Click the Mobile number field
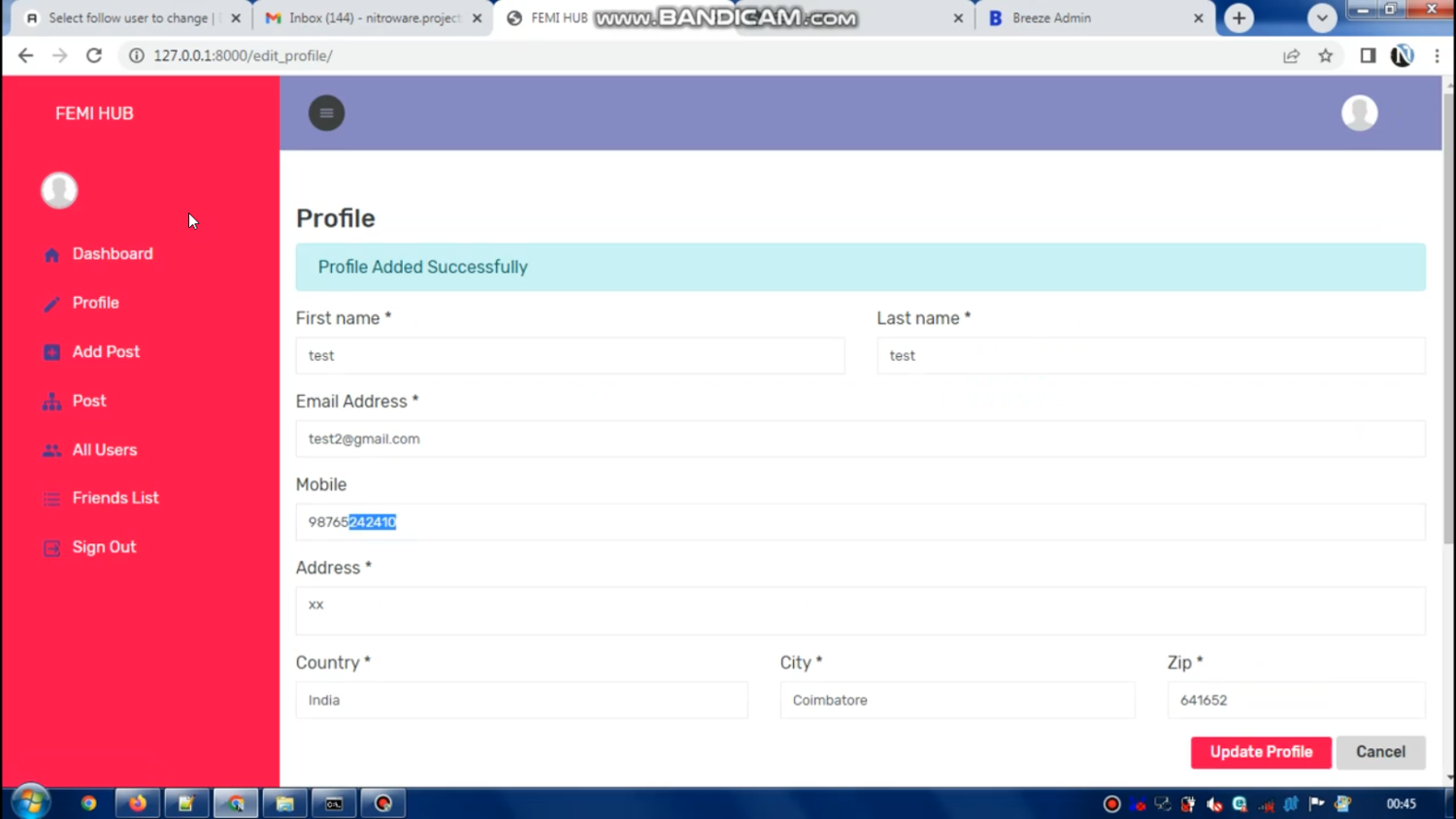 tap(860, 522)
